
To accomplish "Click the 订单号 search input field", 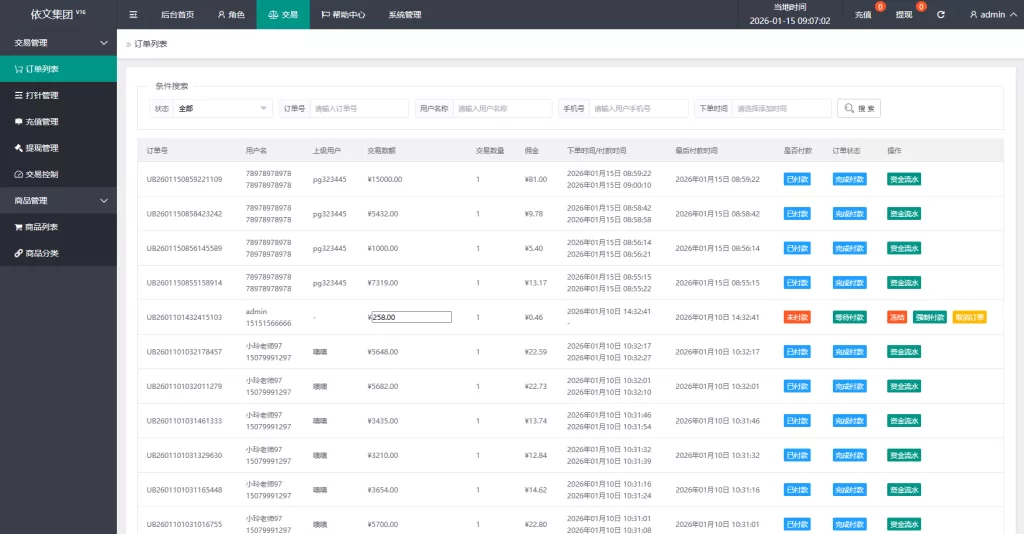I will 359,108.
